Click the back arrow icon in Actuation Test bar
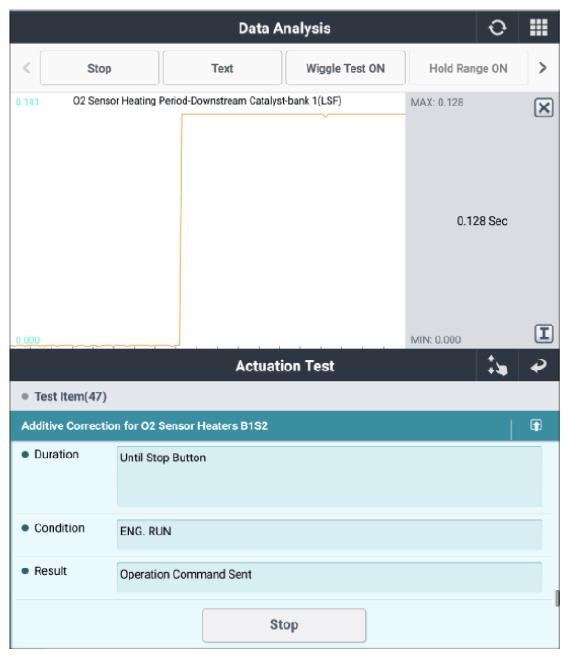 538,366
